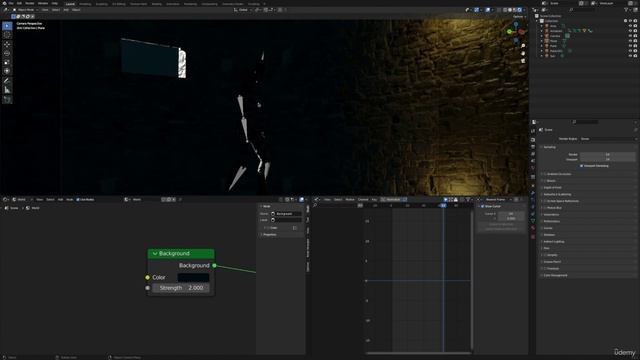Expand the Armature tree item

point(542,31)
